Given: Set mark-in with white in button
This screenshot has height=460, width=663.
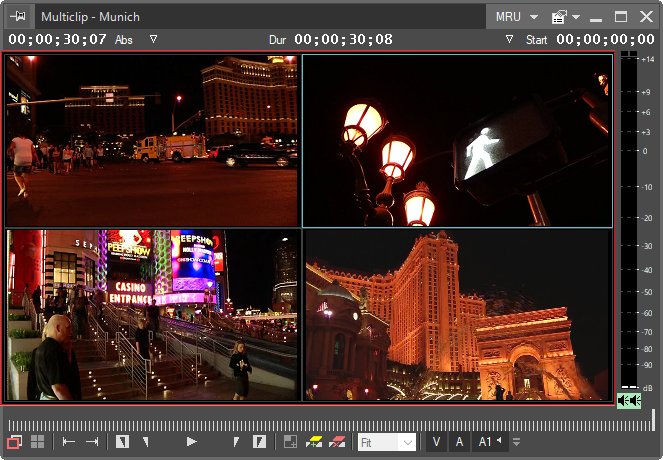Looking at the screenshot, I should pos(122,442).
